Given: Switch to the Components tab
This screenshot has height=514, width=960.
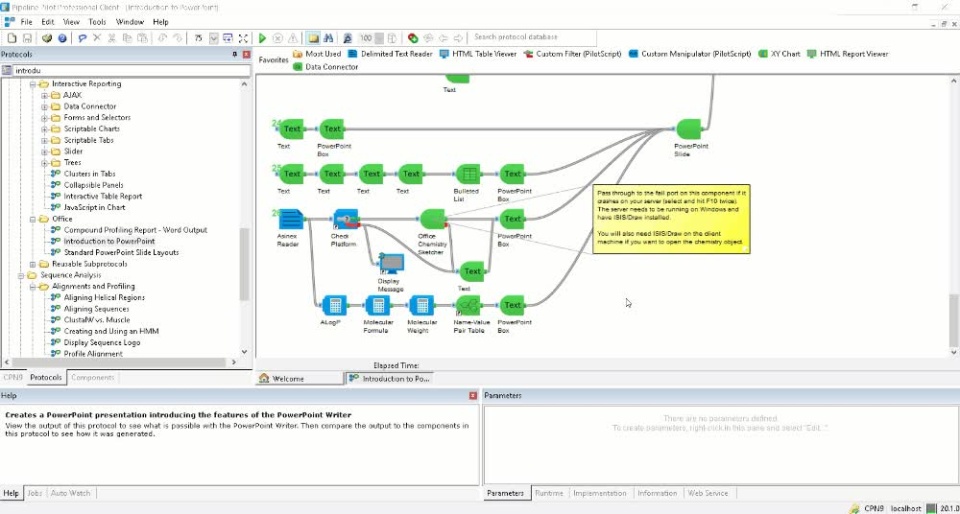Looking at the screenshot, I should click(x=92, y=378).
